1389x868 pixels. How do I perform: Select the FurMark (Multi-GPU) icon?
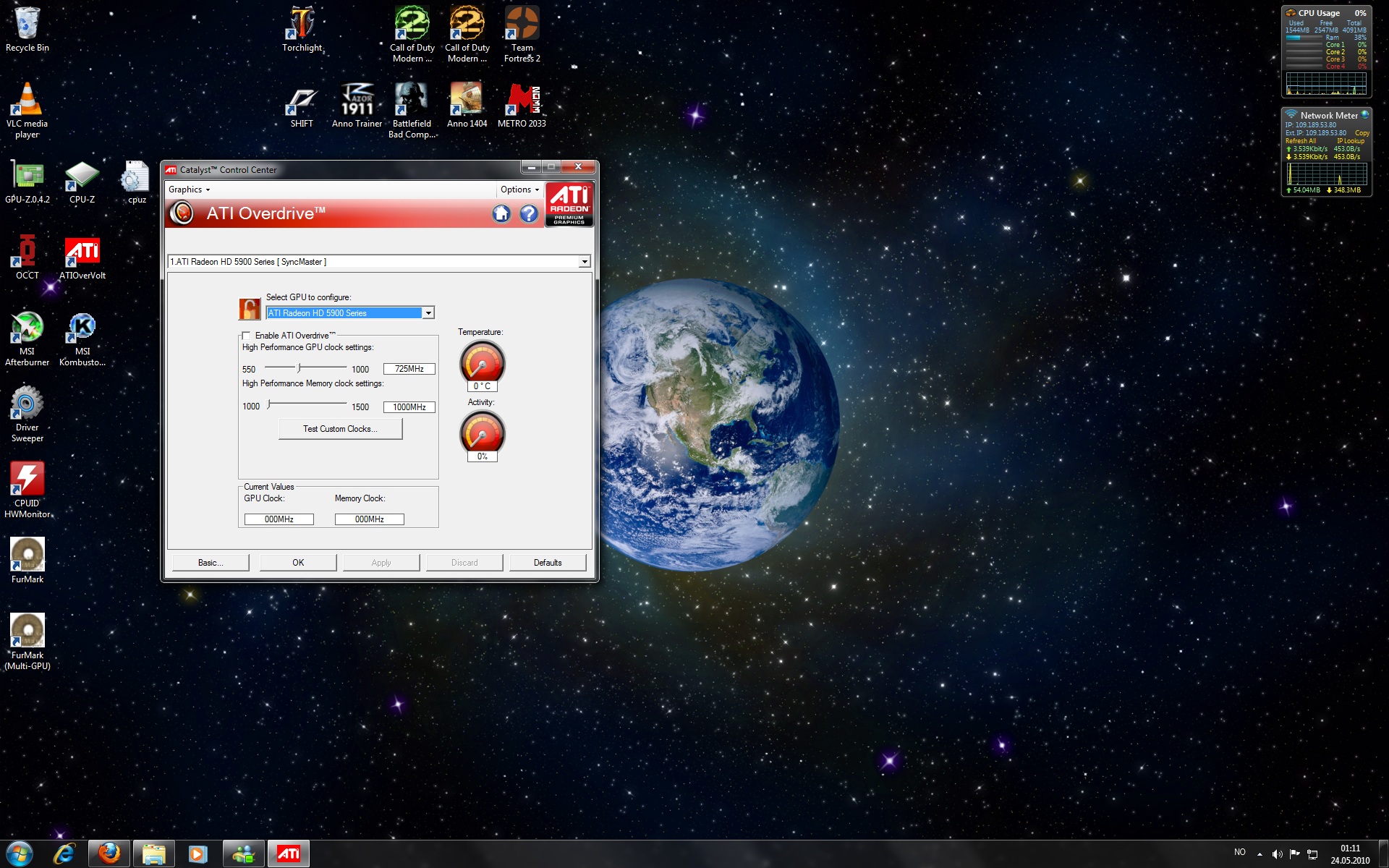click(x=27, y=642)
